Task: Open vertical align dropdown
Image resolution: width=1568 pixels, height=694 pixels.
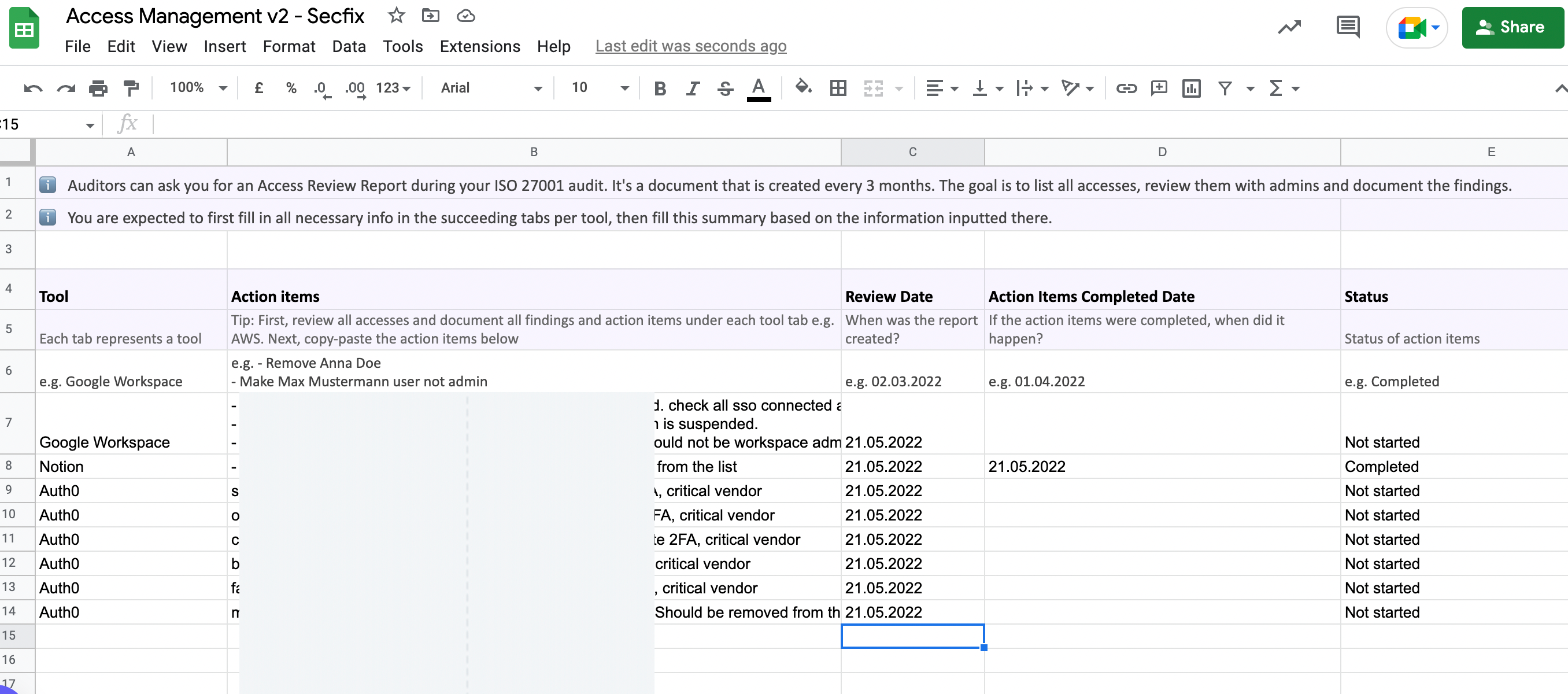Action: pyautogui.click(x=987, y=88)
